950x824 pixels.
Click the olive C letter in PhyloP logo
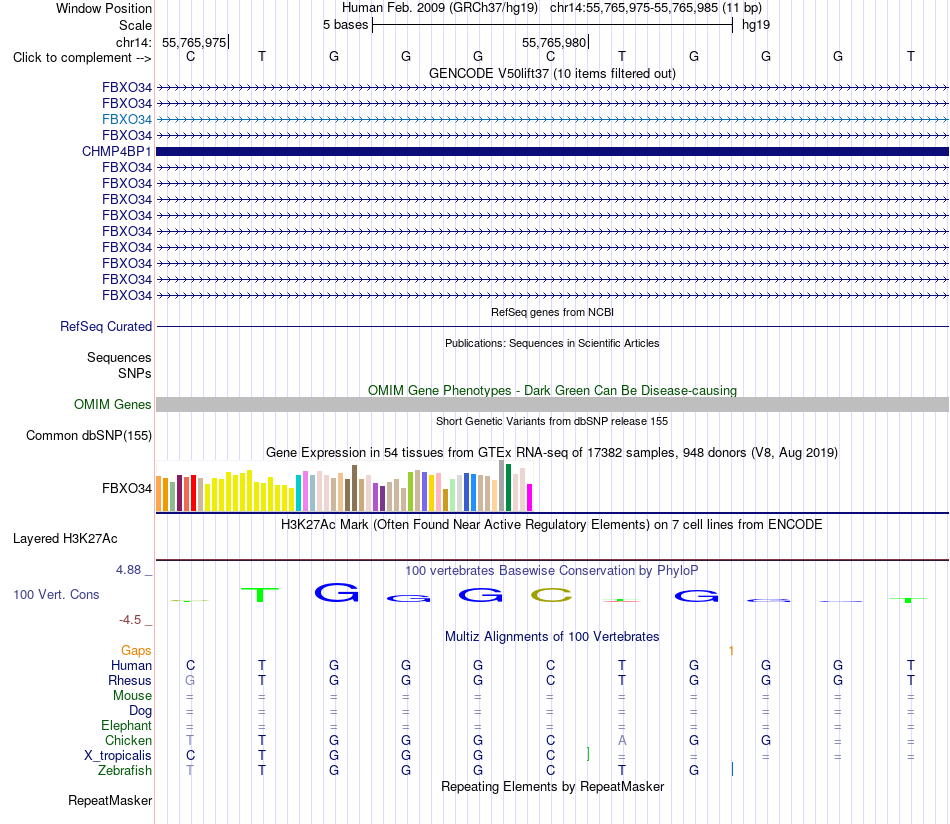coord(551,595)
